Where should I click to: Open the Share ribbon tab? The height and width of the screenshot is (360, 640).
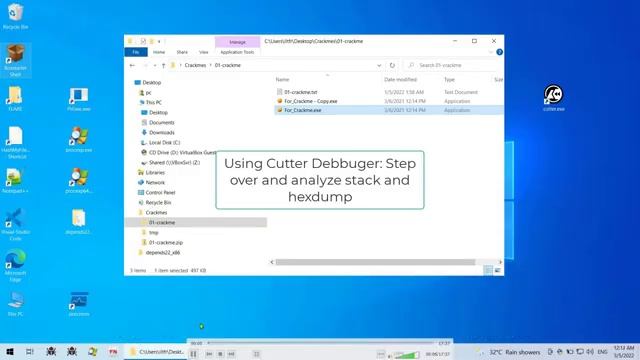coord(182,52)
